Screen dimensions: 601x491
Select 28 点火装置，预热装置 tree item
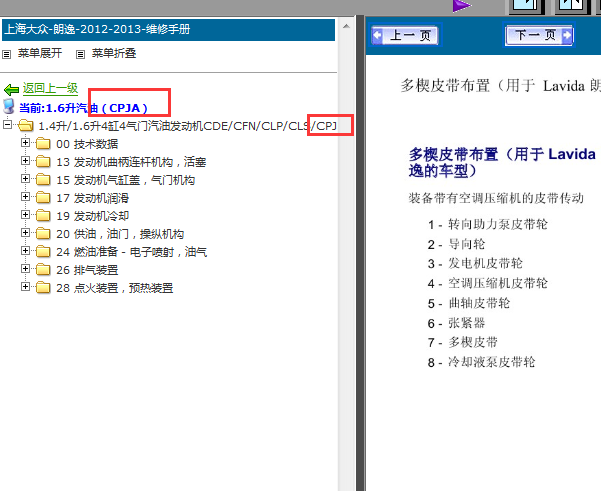[115, 288]
